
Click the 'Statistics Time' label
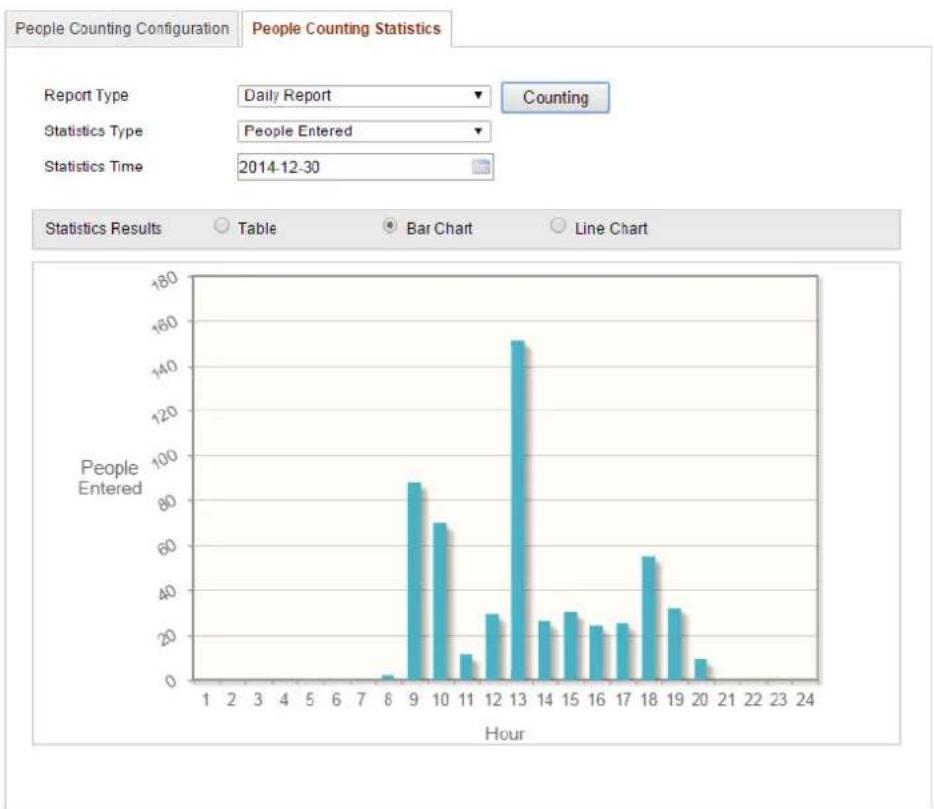[x=94, y=166]
